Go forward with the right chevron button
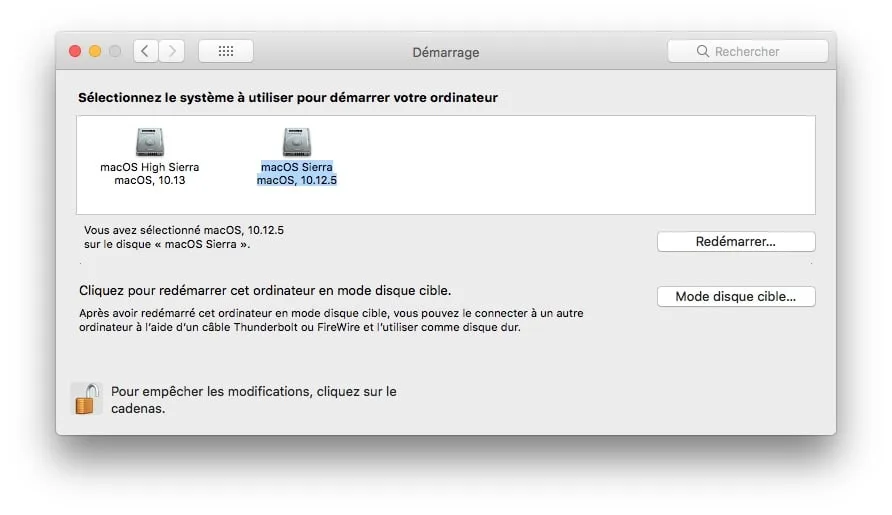 tap(172, 51)
